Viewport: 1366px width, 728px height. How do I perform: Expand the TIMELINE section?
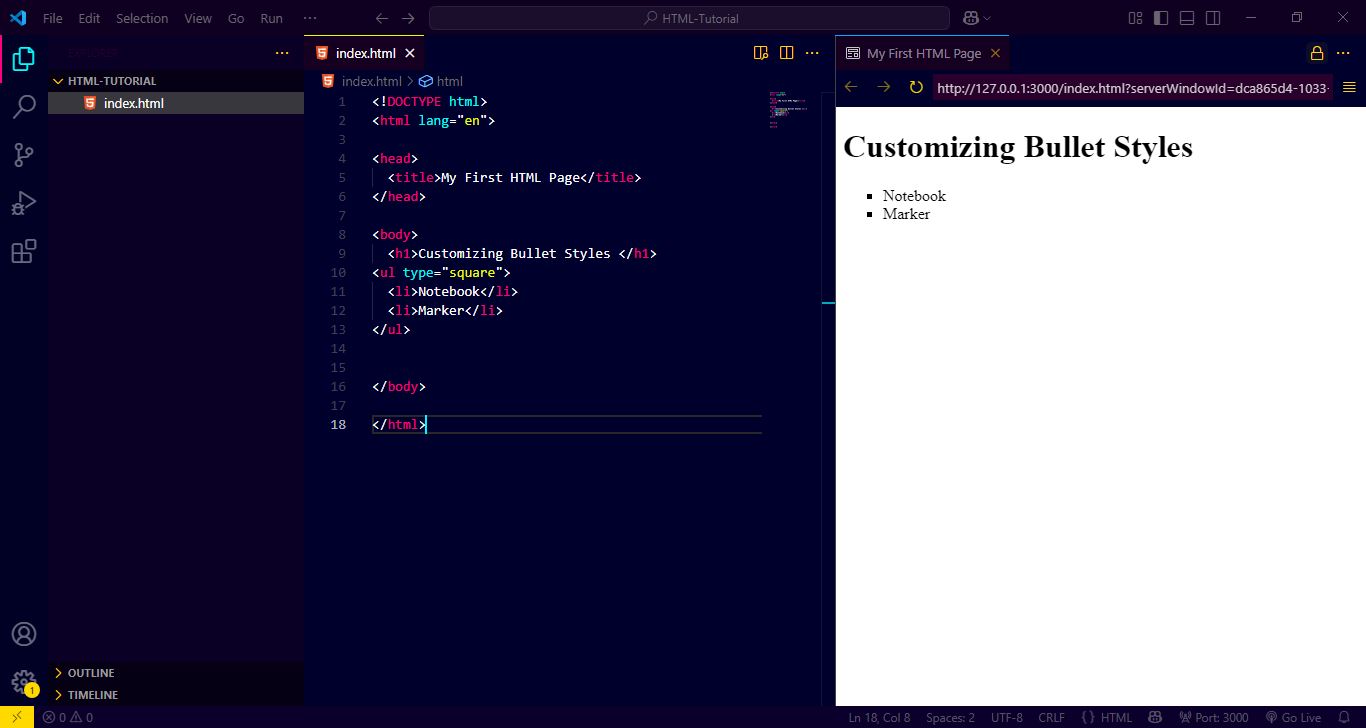click(x=92, y=694)
